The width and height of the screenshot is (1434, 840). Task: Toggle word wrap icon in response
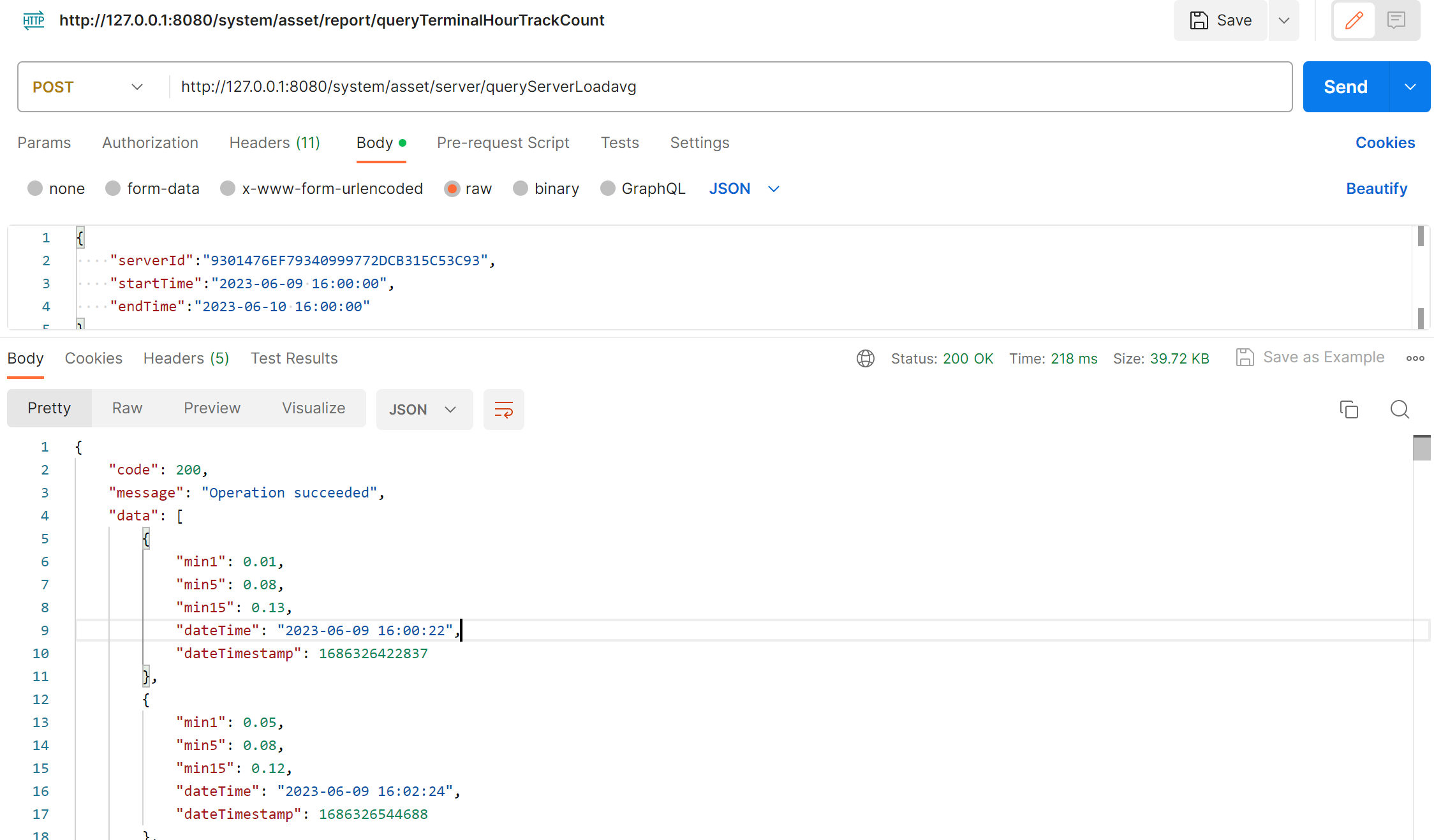click(x=503, y=409)
